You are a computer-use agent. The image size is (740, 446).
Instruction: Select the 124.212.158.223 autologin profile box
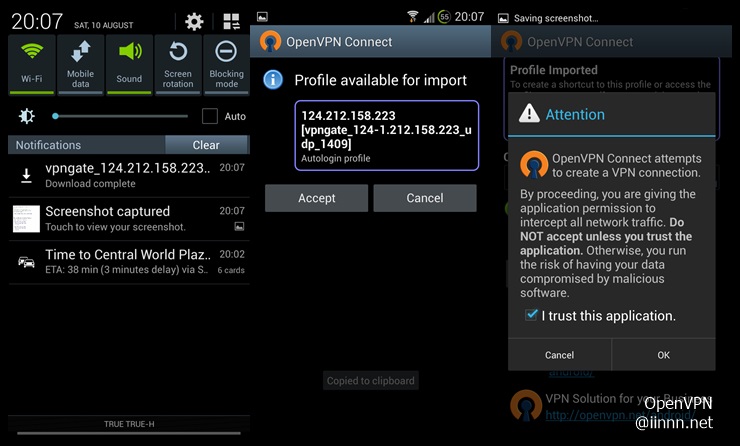(x=387, y=135)
